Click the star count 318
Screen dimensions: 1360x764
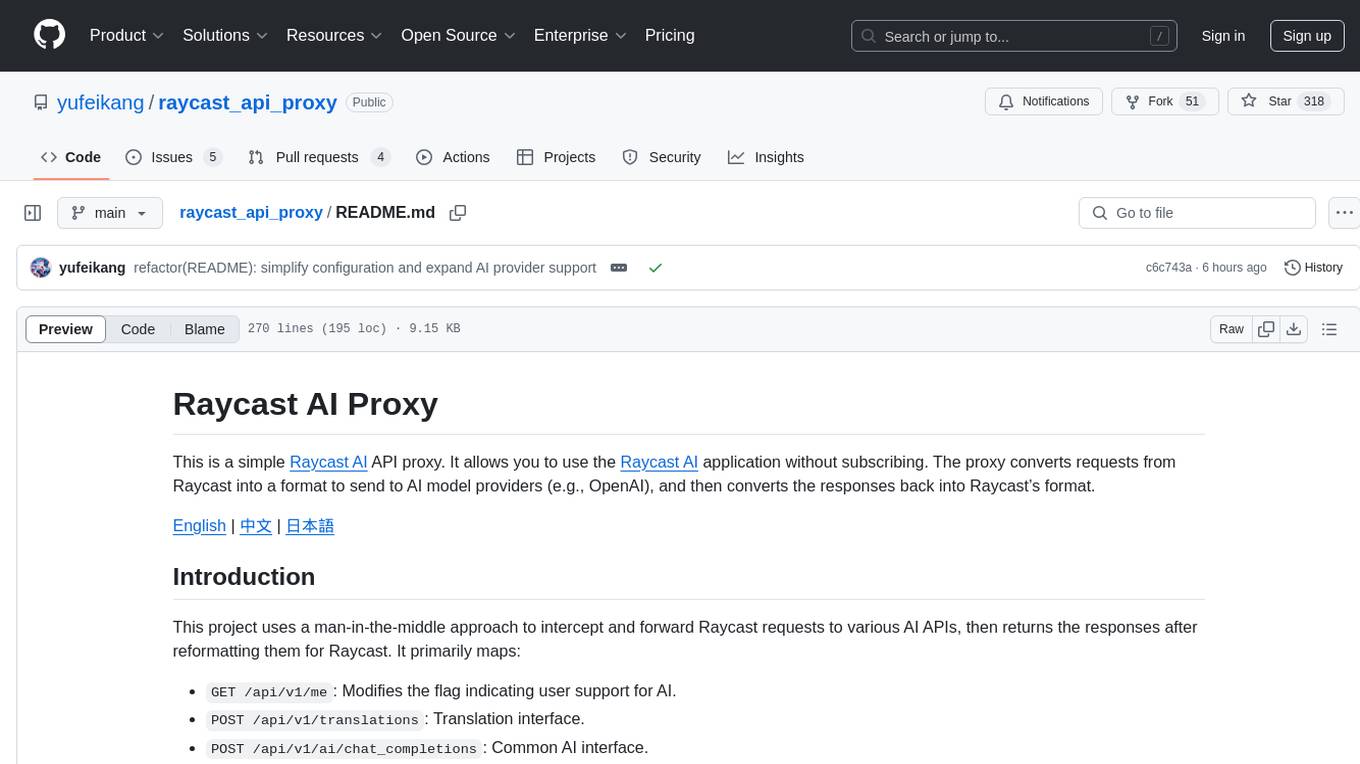tap(1314, 101)
